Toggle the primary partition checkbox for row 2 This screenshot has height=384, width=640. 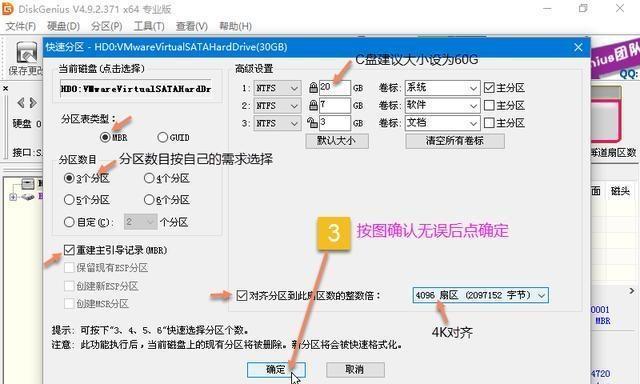click(x=489, y=105)
